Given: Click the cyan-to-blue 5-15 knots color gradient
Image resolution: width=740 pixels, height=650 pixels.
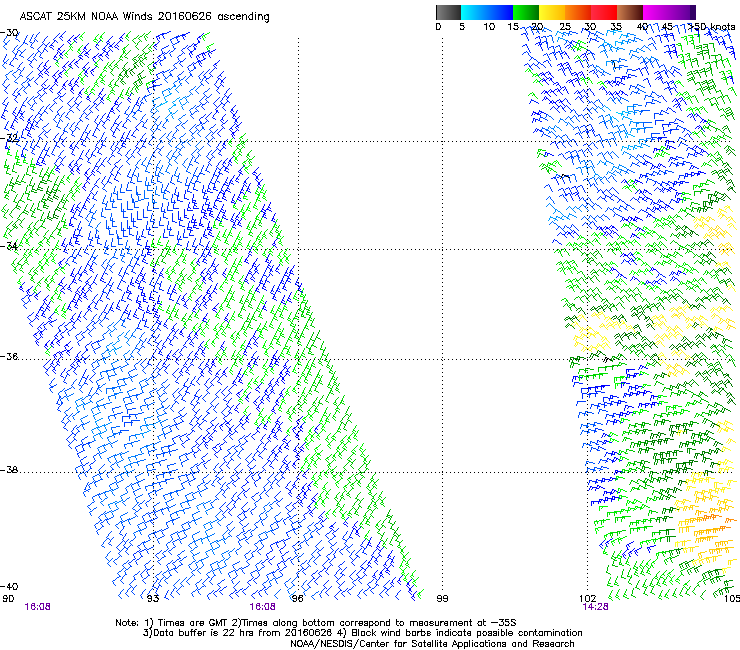Looking at the screenshot, I should click(487, 12).
